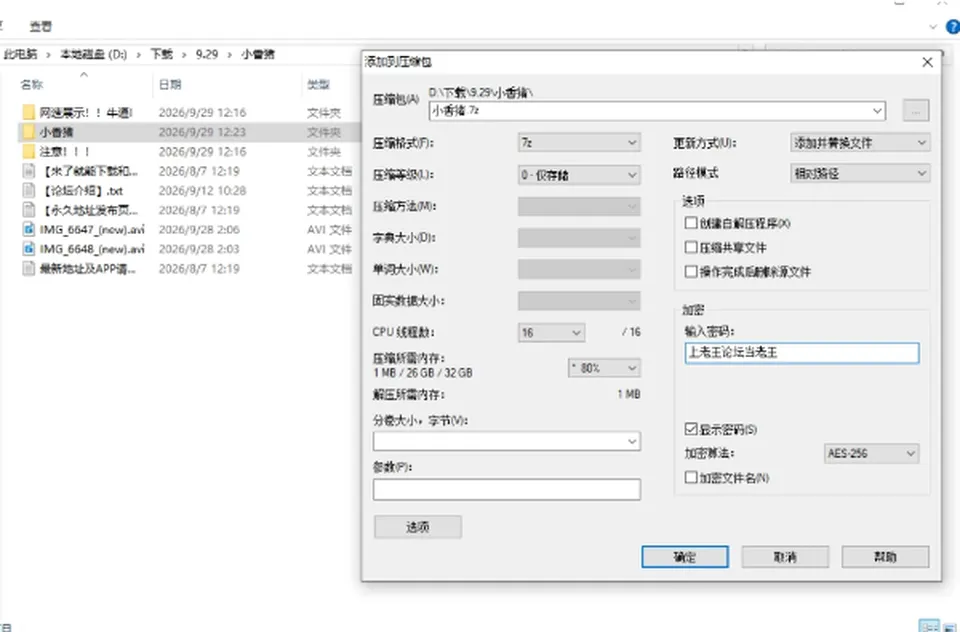Viewport: 960px width, 632px height.
Task: Open the 压缩等级 dropdown
Action: (579, 175)
